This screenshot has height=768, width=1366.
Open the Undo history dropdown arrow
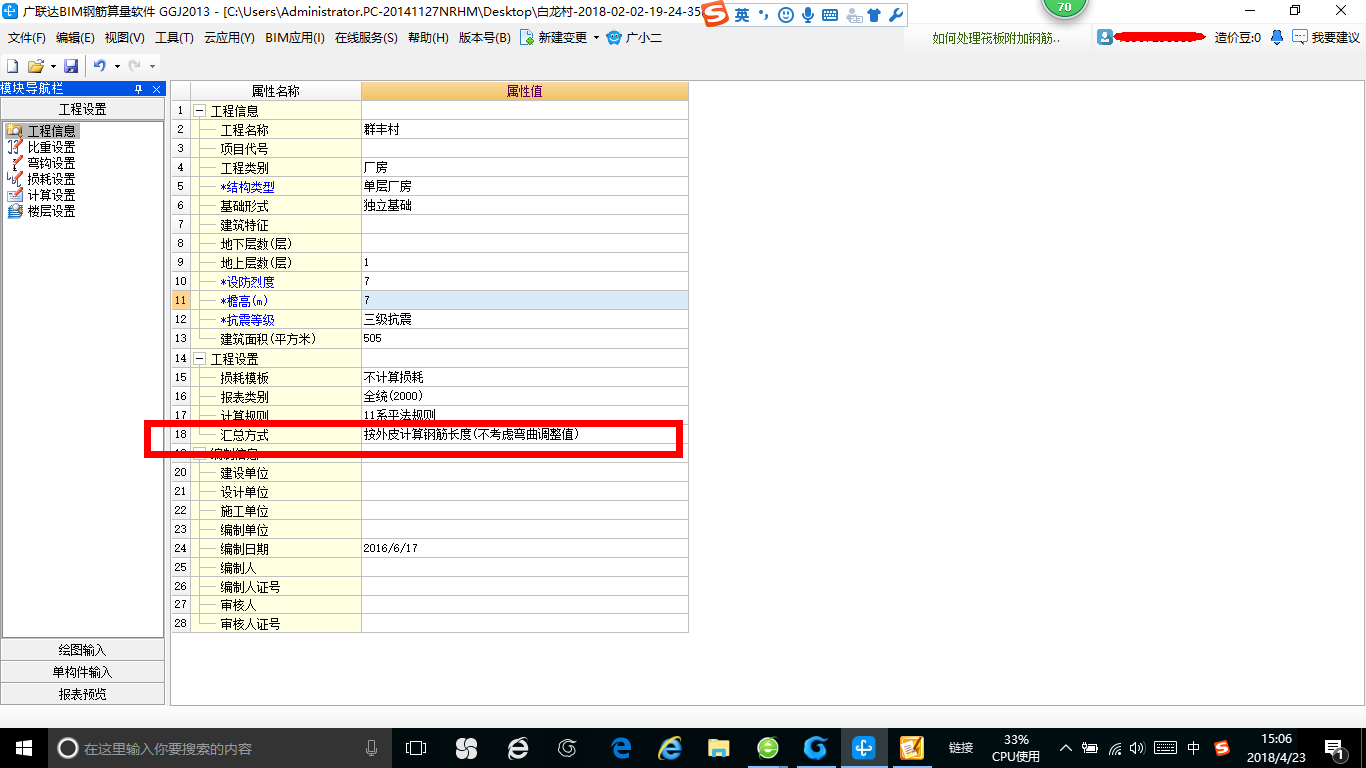(x=117, y=66)
